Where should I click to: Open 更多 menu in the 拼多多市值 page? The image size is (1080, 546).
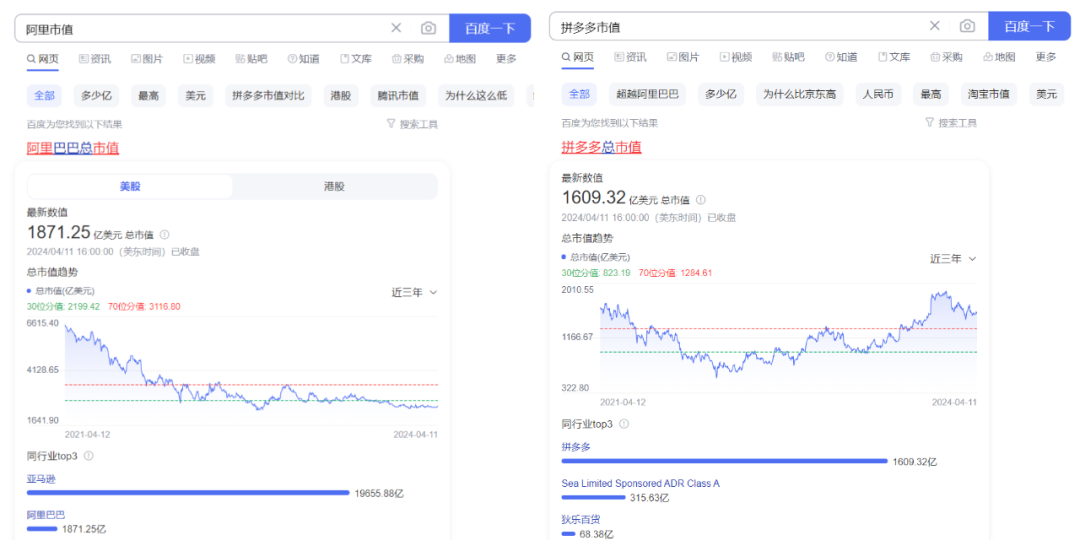[1046, 57]
